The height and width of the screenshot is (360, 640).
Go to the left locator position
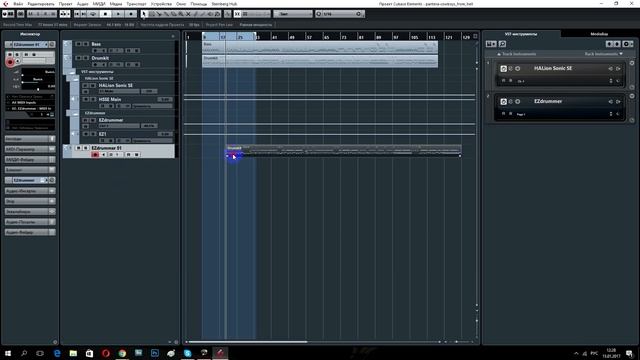(x=77, y=14)
